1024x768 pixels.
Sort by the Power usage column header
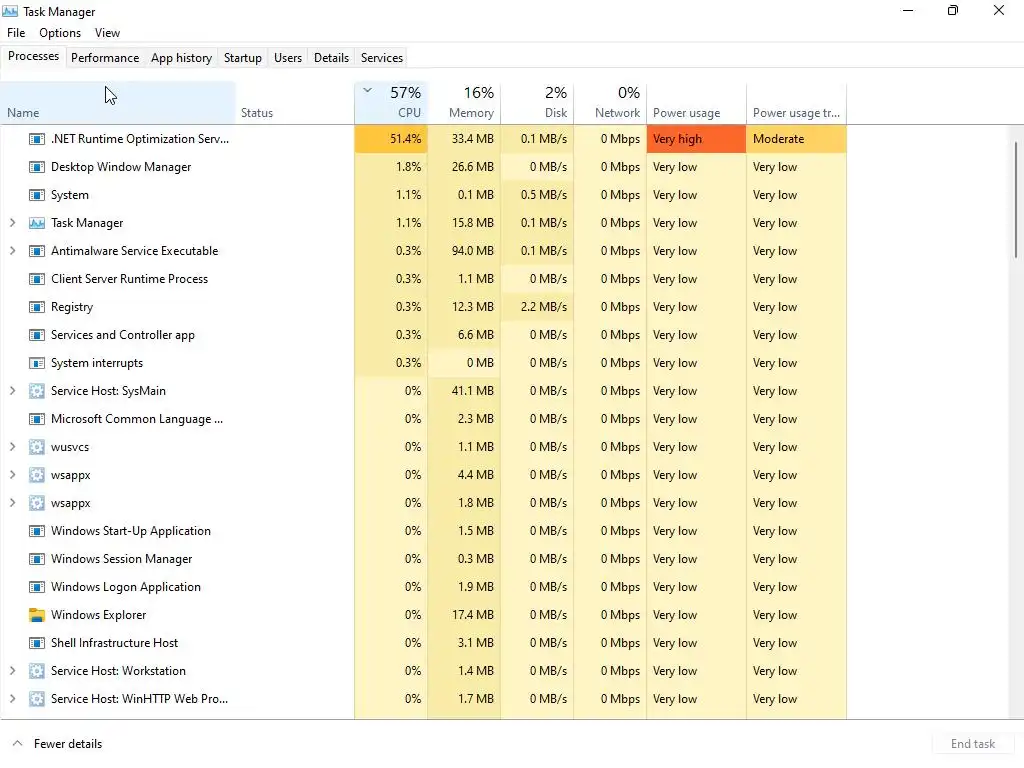pyautogui.click(x=696, y=103)
